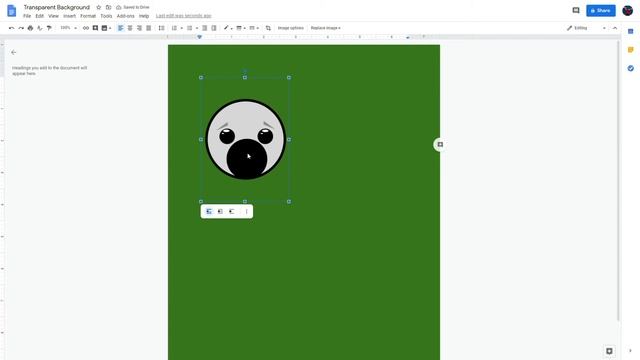This screenshot has height=360, width=640.
Task: Open the Help menu
Action: coord(144,16)
